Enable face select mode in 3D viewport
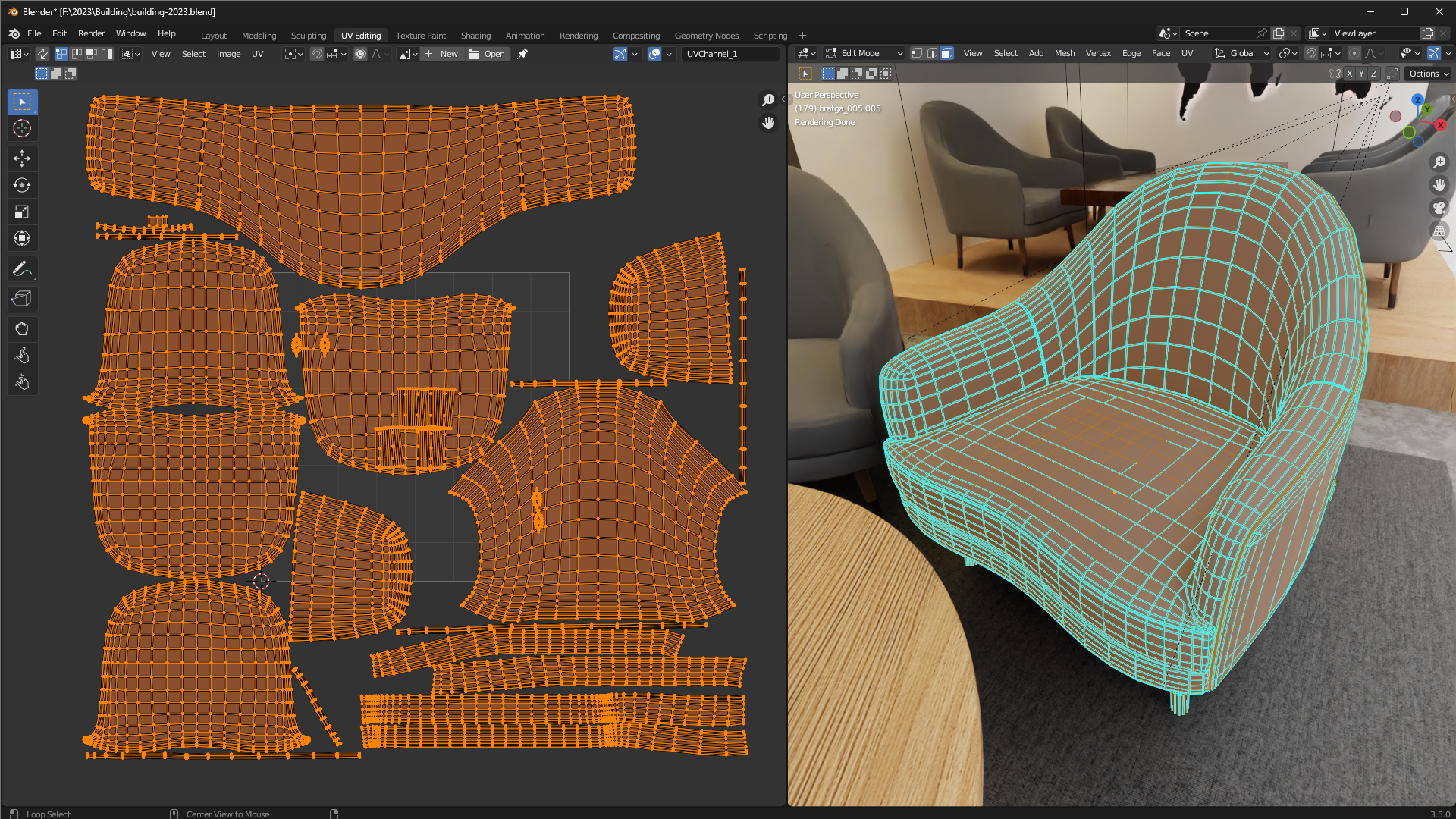The width and height of the screenshot is (1456, 819). point(946,53)
